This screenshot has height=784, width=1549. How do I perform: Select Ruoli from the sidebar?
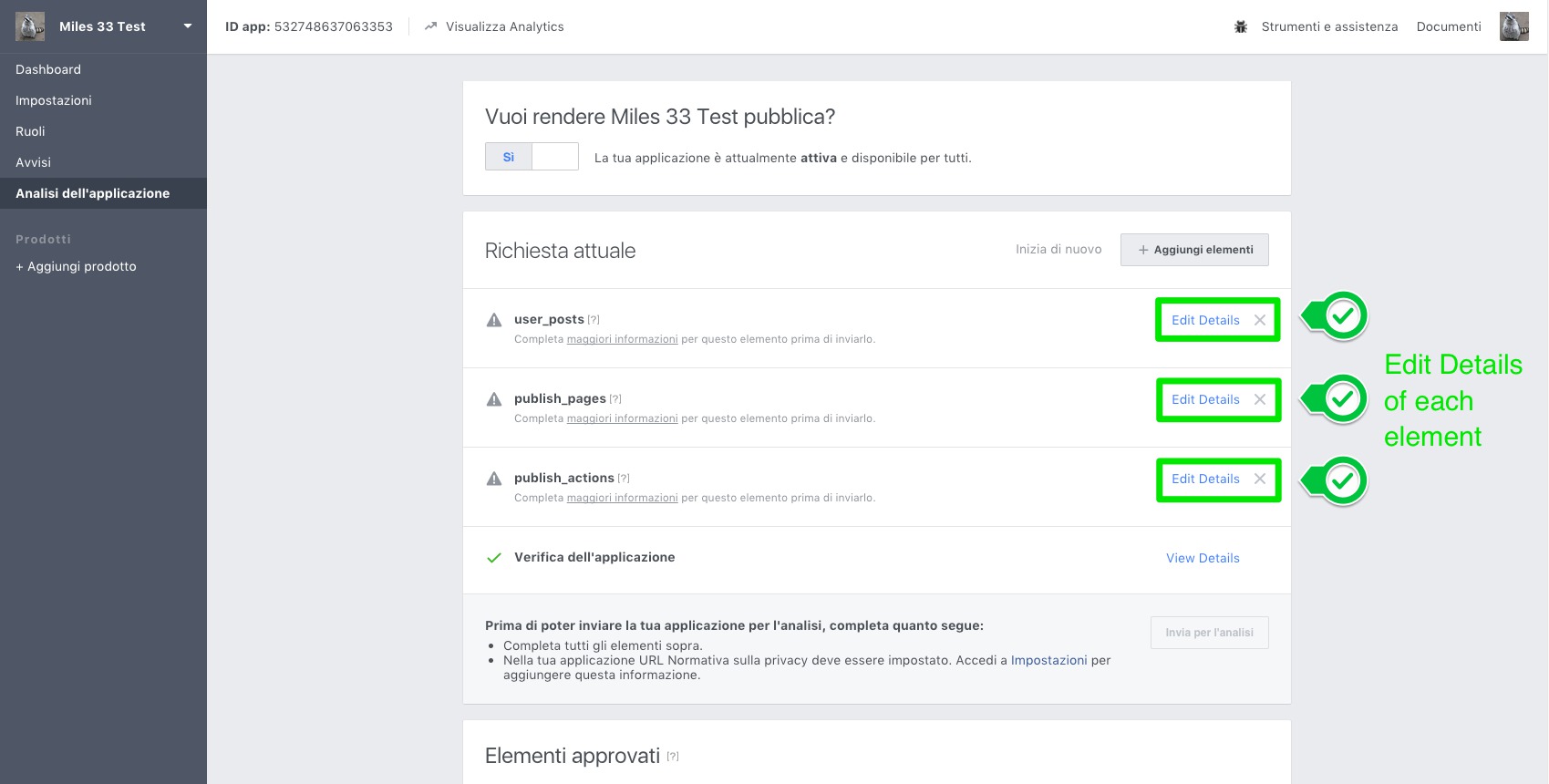point(30,131)
